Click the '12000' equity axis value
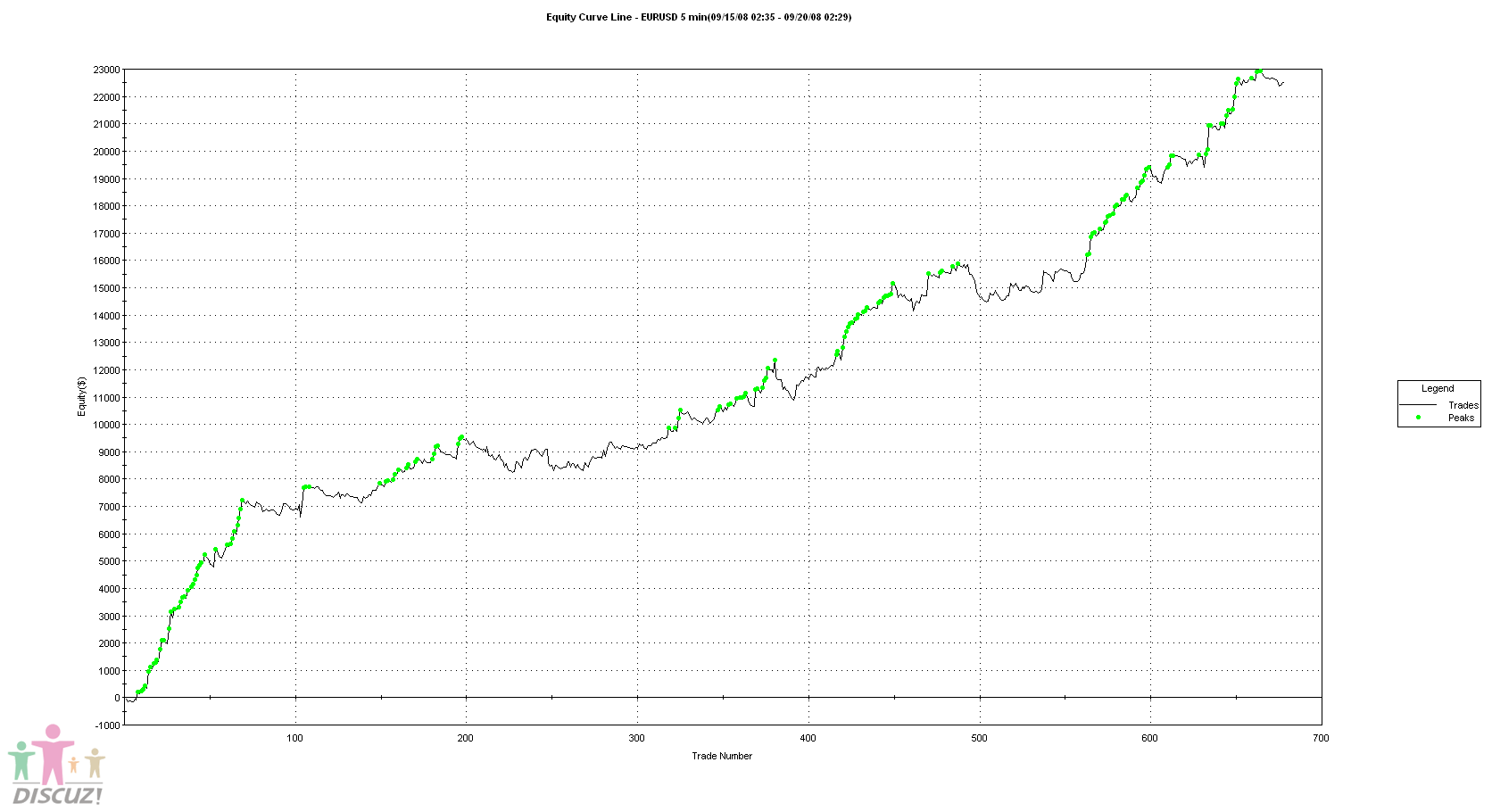 click(x=106, y=370)
